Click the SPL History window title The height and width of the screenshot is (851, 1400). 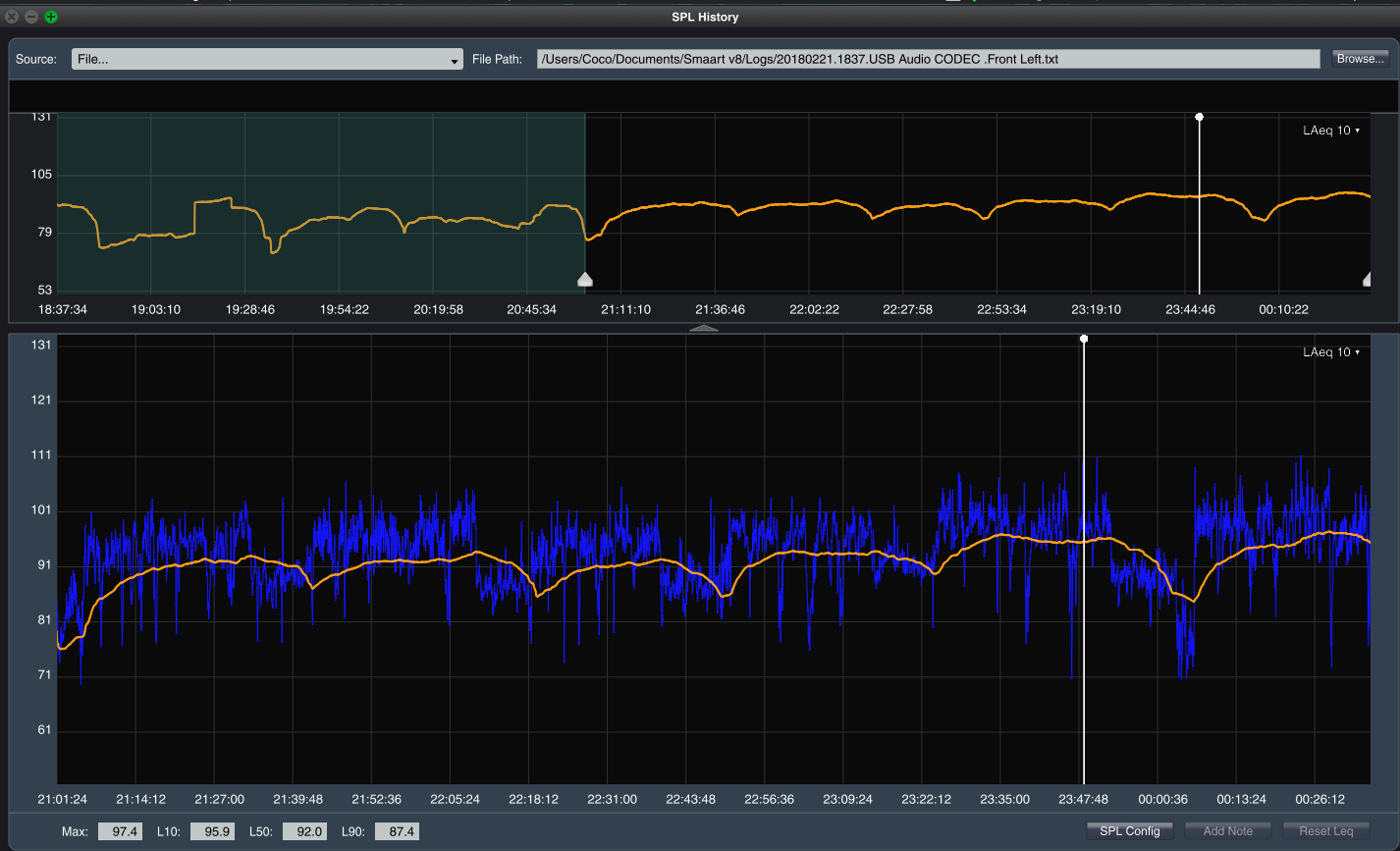tap(705, 17)
